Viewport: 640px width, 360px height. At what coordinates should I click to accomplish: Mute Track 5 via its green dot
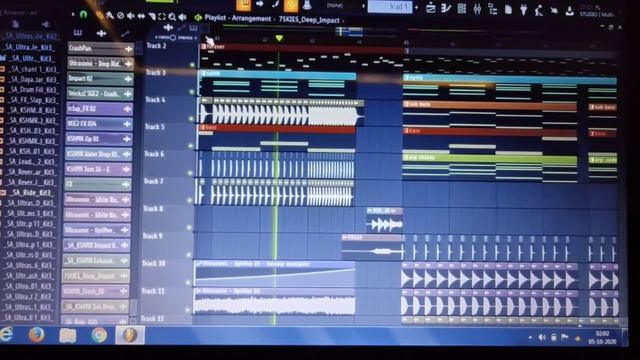point(190,146)
